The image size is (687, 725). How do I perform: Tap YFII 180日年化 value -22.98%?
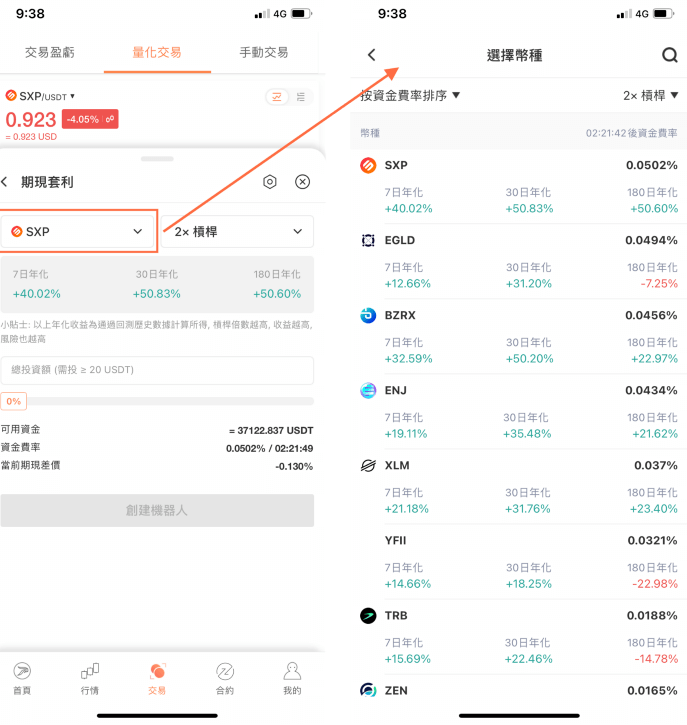(x=655, y=584)
